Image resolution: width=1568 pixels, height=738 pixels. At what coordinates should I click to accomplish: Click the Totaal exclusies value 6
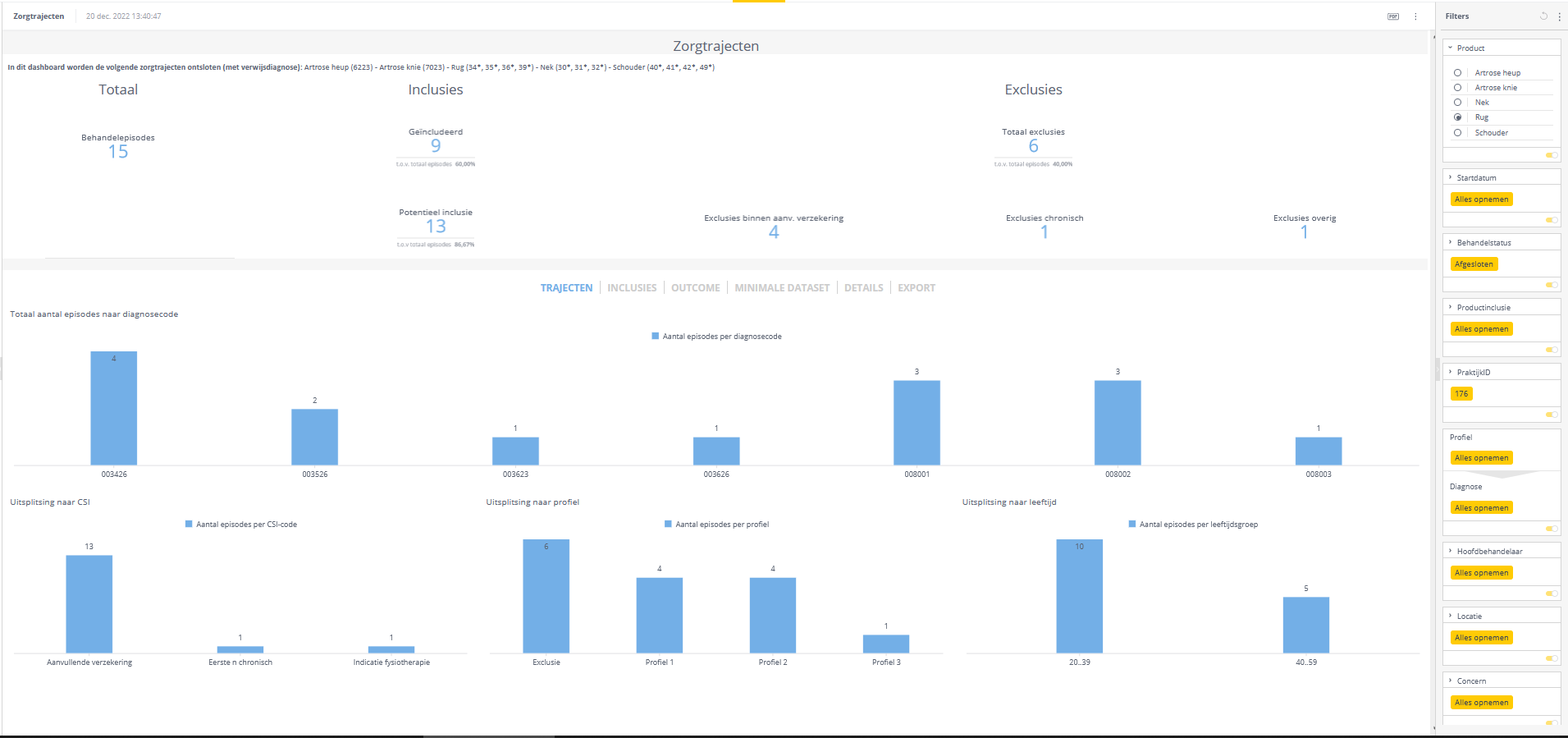coord(1034,146)
